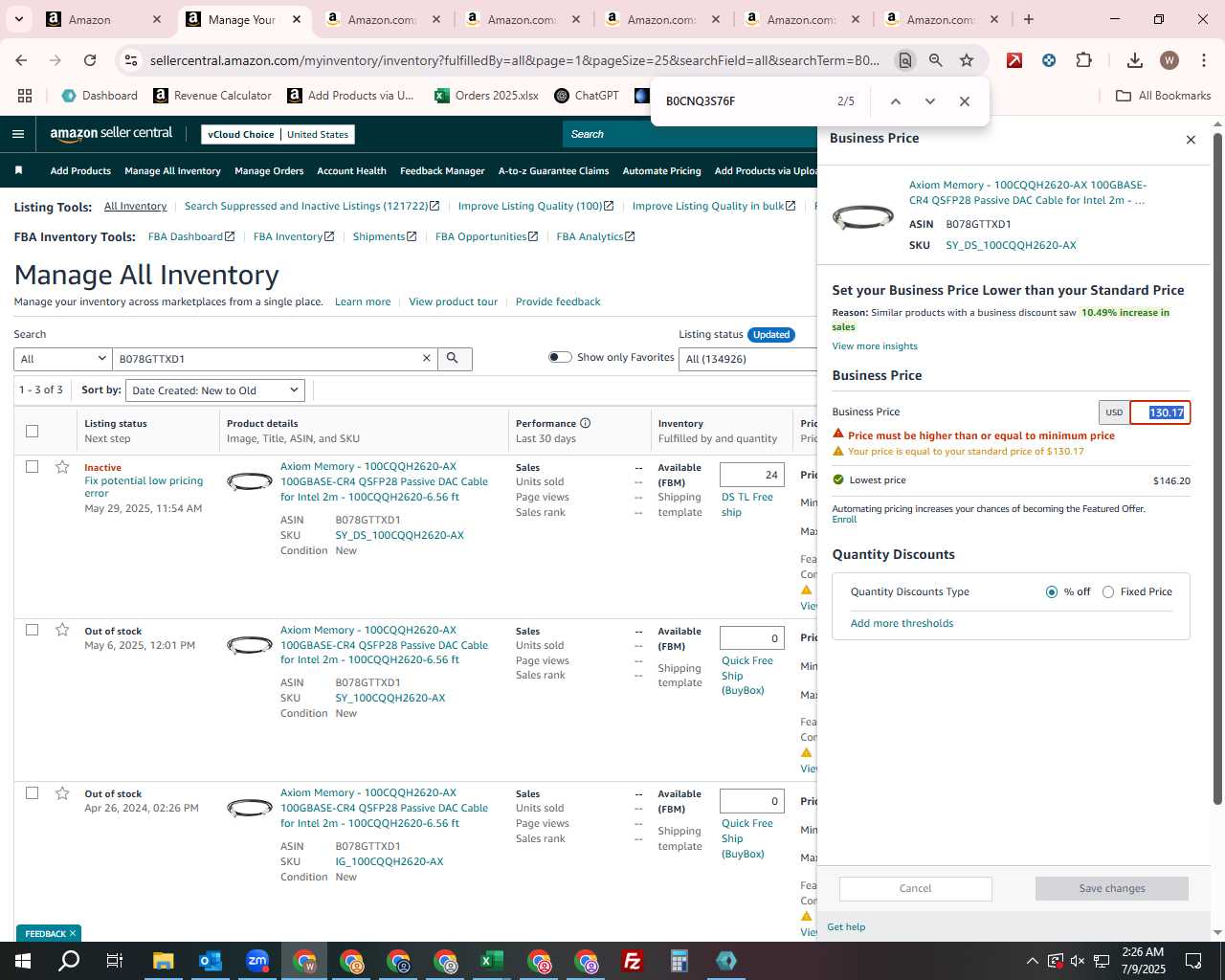Open the Add more thresholds link

(902, 624)
